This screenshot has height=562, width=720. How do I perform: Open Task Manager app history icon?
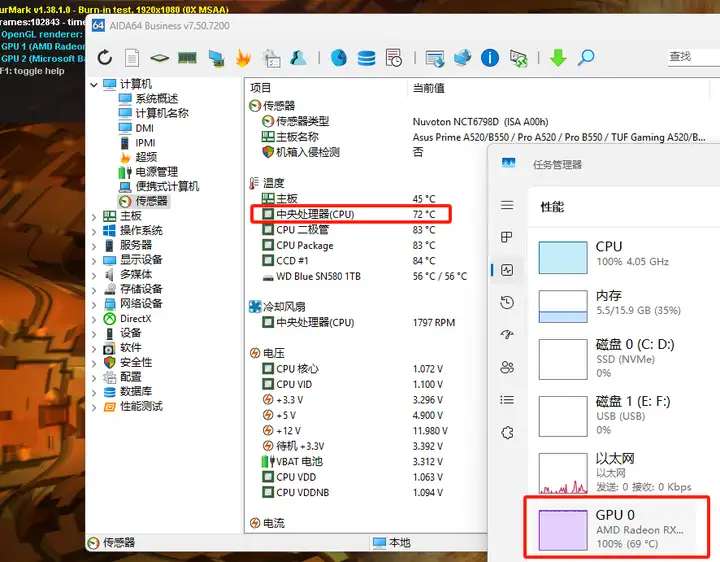coord(507,303)
